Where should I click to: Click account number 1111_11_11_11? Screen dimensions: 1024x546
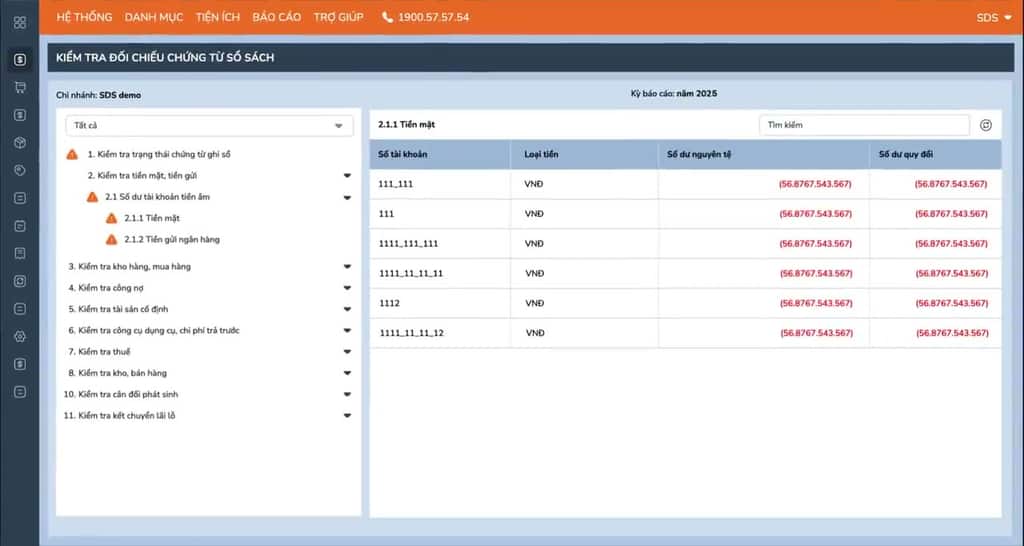click(x=411, y=274)
